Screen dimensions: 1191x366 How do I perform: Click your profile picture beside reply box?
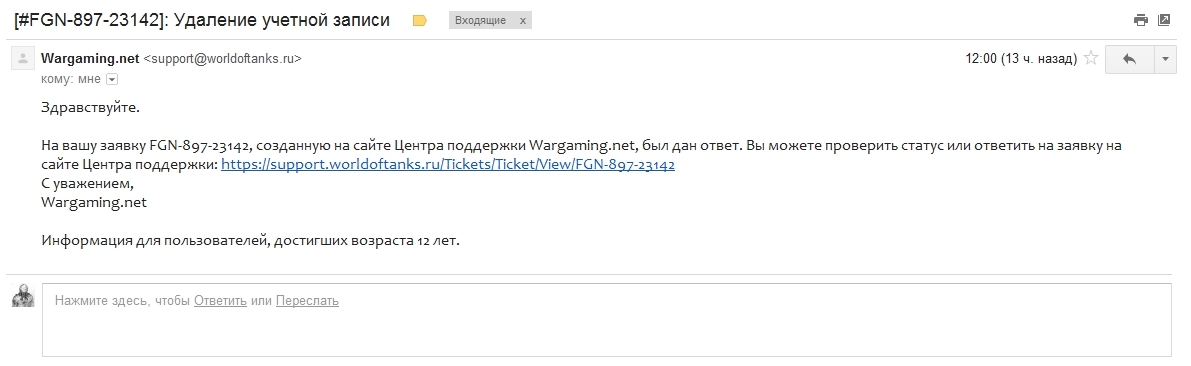point(23,295)
